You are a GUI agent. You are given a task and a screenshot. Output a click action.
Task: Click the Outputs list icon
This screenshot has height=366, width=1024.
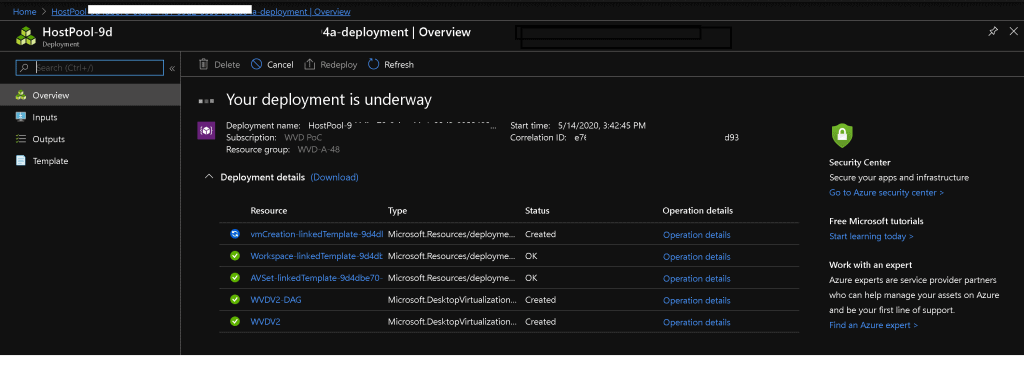[x=20, y=139]
